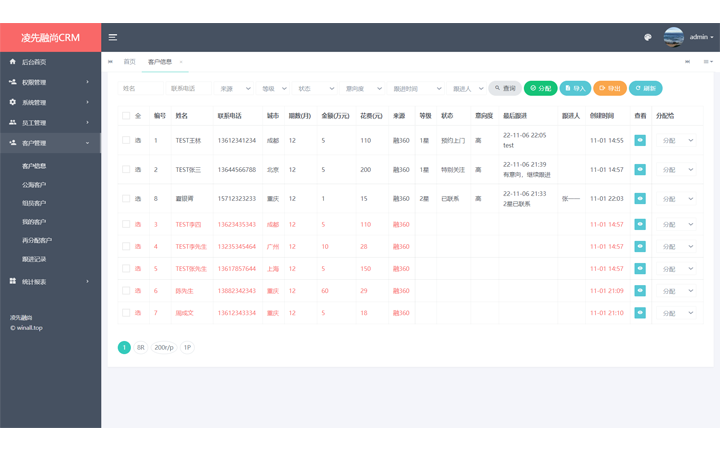Check the checkbox for row number 3
Screen dimensions: 720x450
pos(126,224)
